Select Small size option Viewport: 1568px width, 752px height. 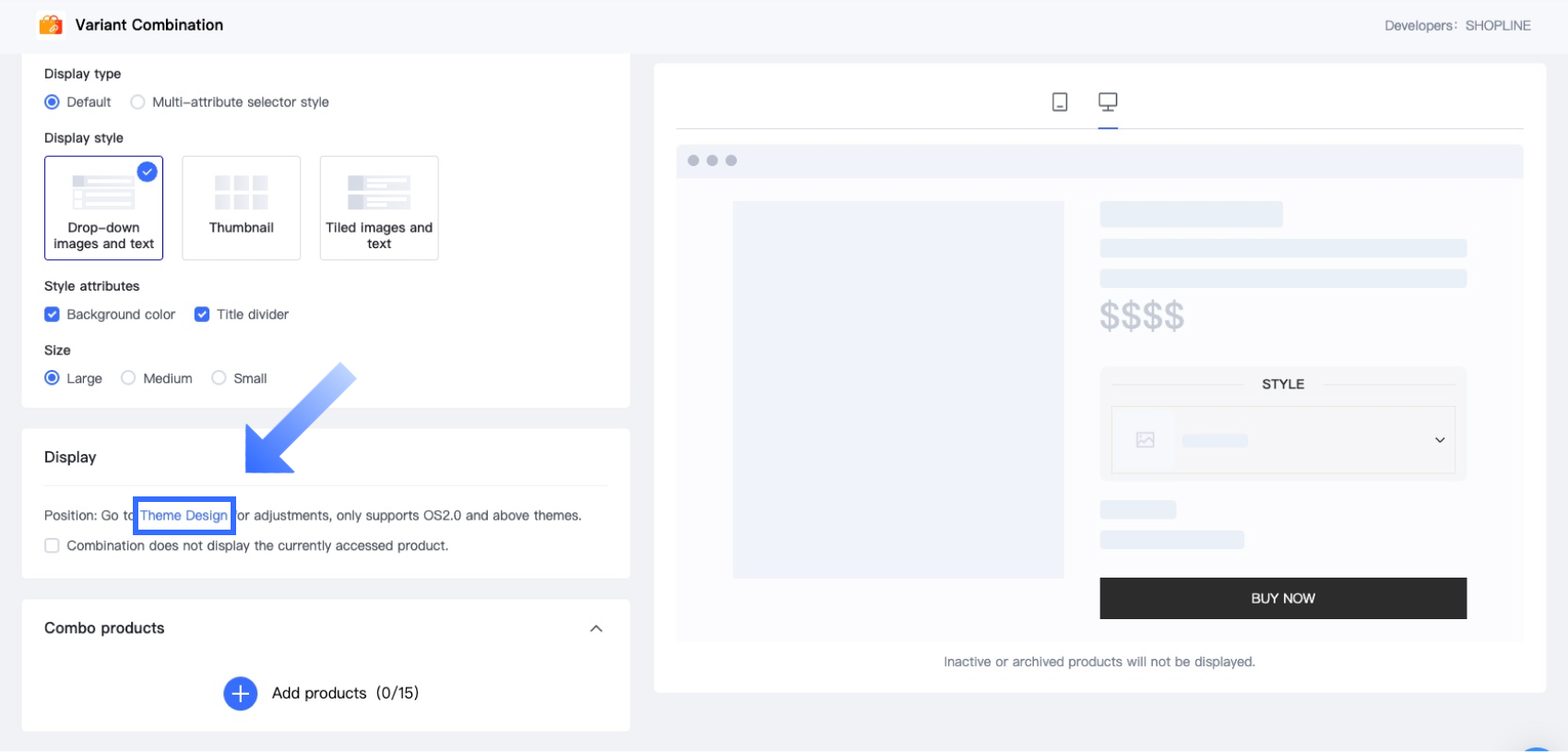(x=219, y=378)
